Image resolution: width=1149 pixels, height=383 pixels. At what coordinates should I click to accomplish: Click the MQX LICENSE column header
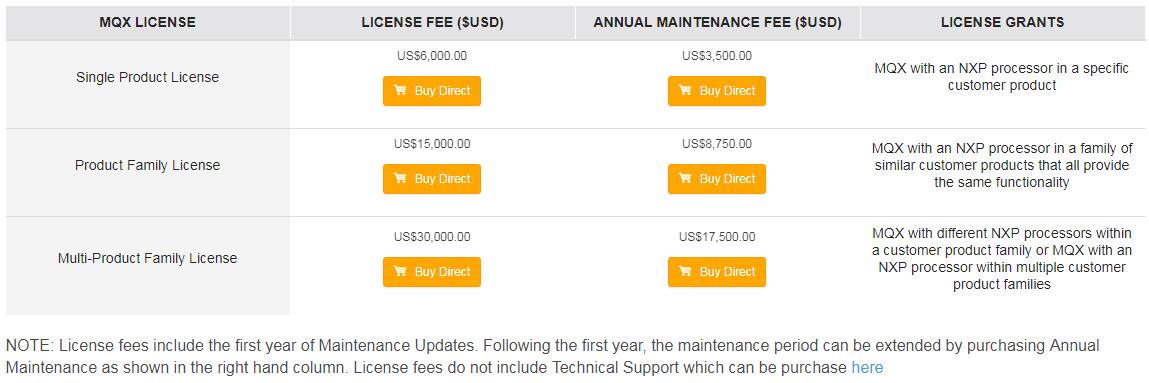pyautogui.click(x=147, y=23)
